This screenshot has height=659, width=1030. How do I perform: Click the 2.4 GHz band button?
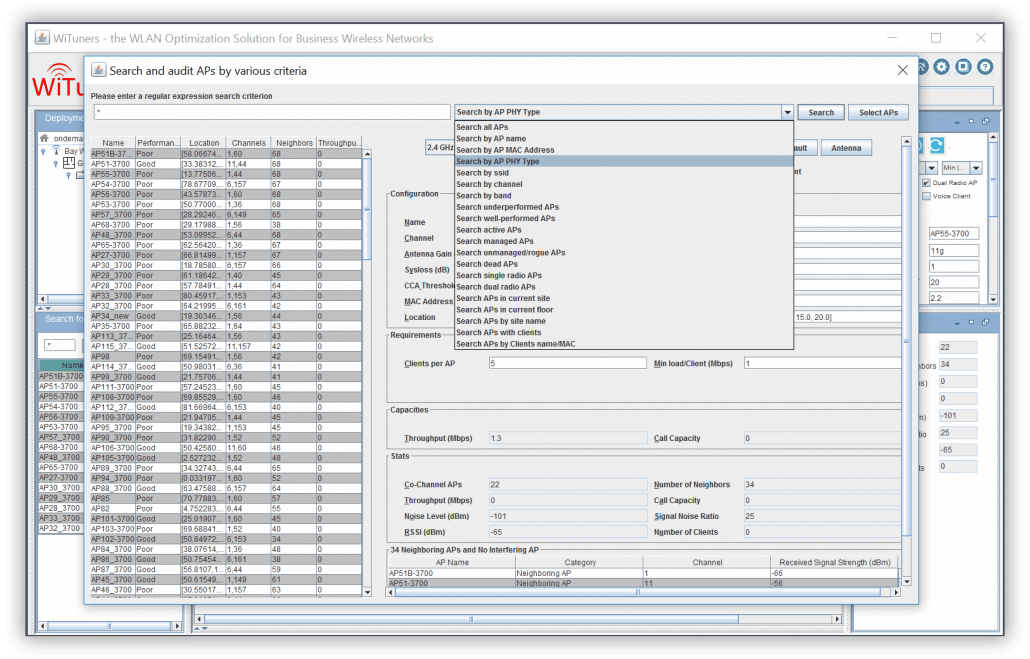pyautogui.click(x=439, y=147)
